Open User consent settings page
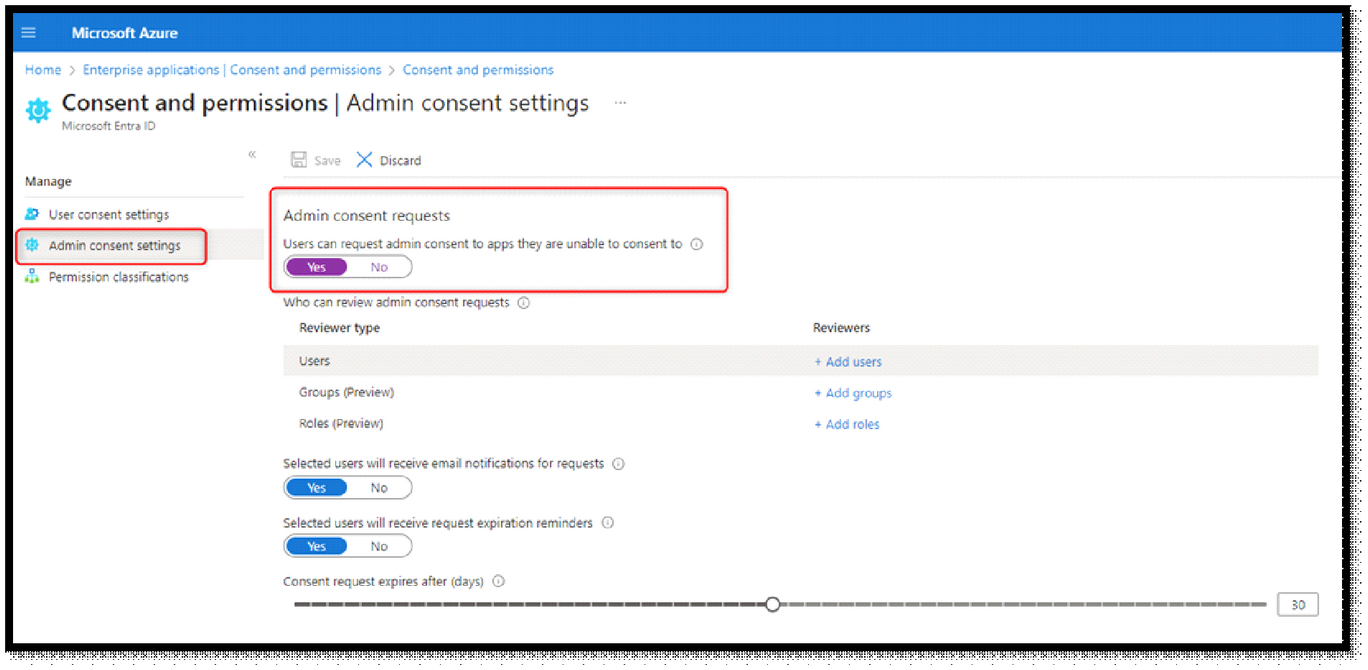 [x=108, y=214]
